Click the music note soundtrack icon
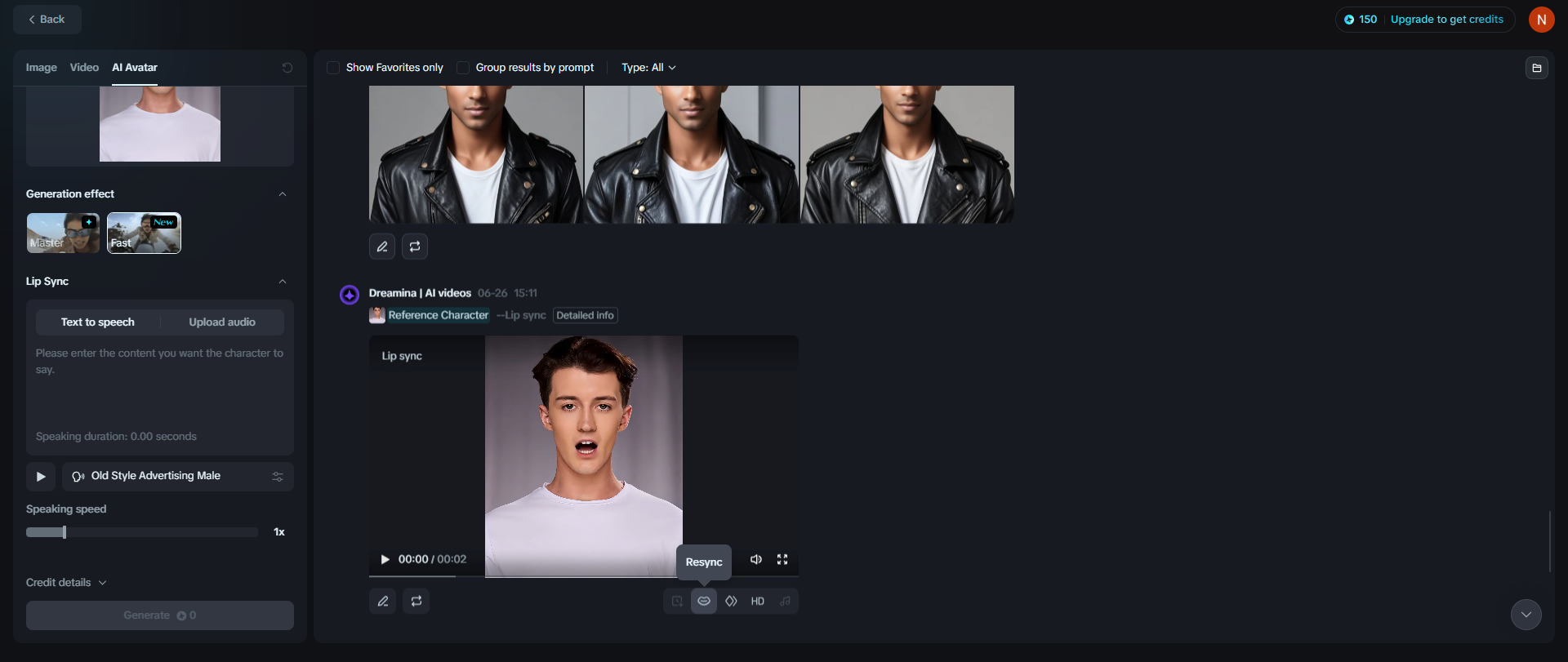Image resolution: width=1568 pixels, height=662 pixels. click(785, 601)
